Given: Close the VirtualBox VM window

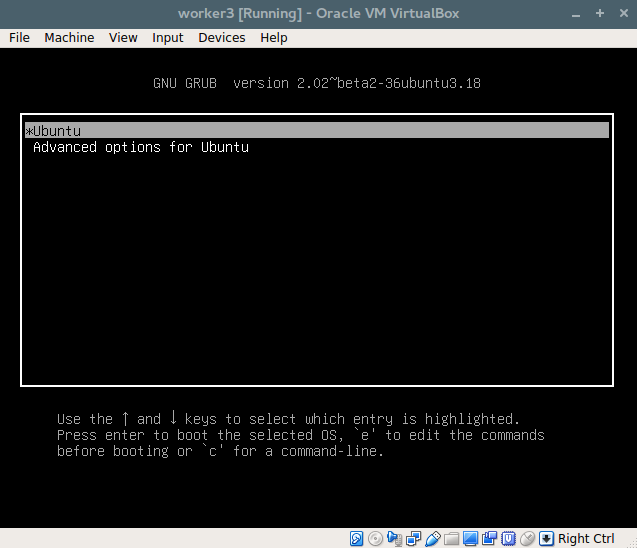Looking at the screenshot, I should tap(624, 13).
